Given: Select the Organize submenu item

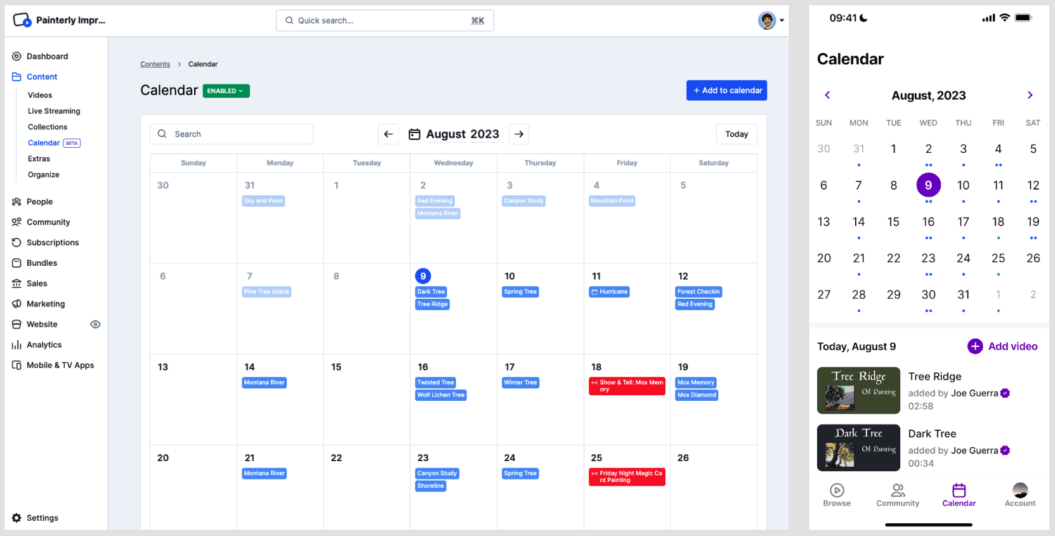Looking at the screenshot, I should [44, 175].
